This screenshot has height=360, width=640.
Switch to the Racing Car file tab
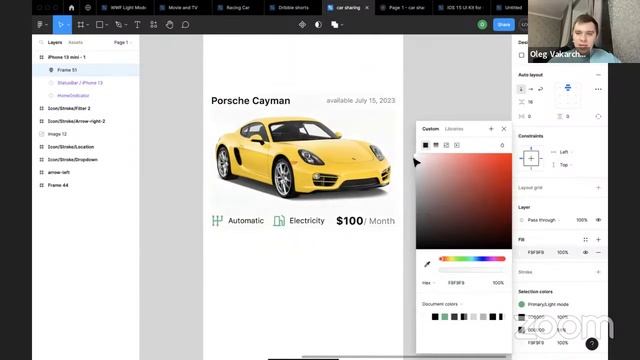click(x=238, y=8)
